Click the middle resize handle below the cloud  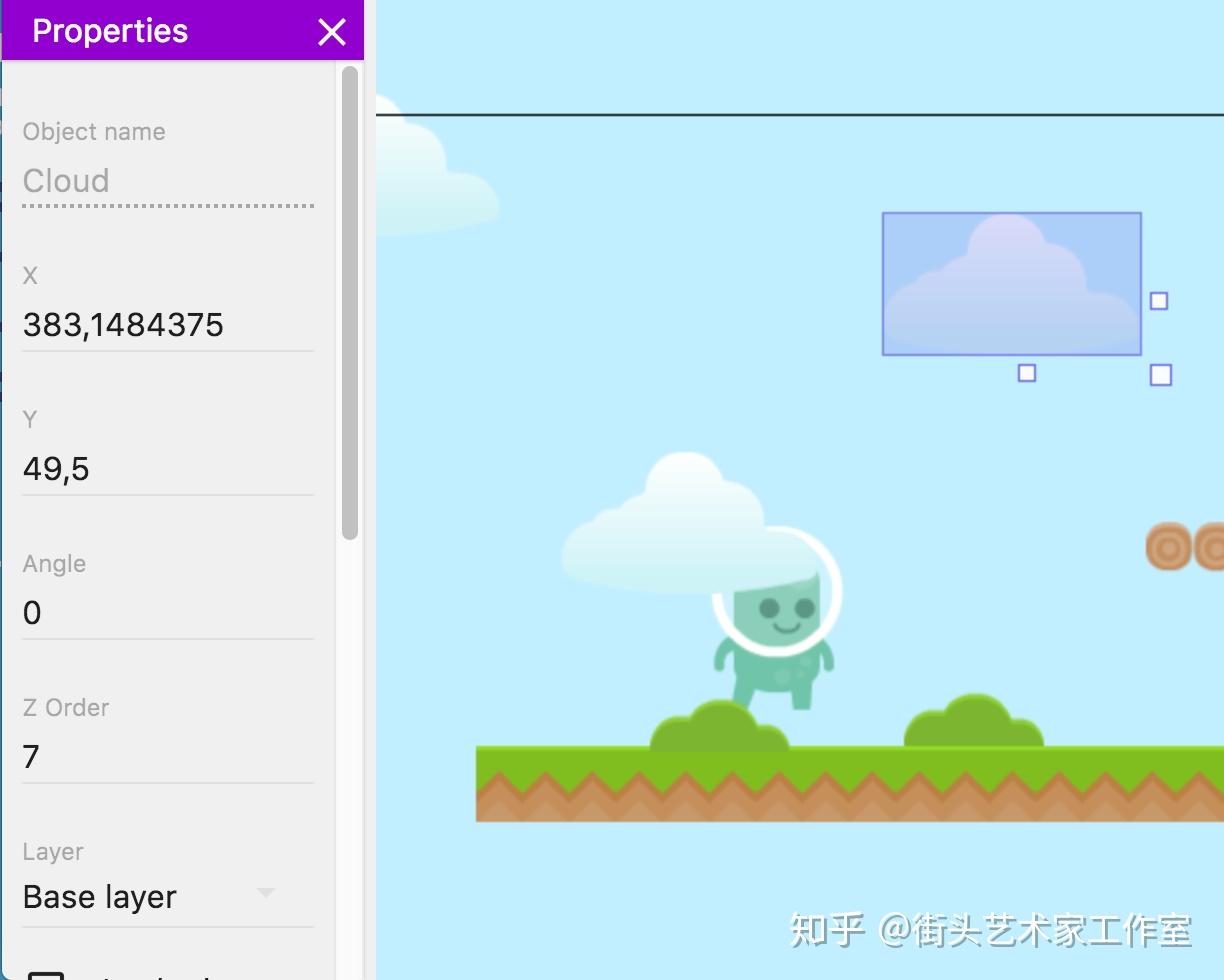[x=1027, y=372]
